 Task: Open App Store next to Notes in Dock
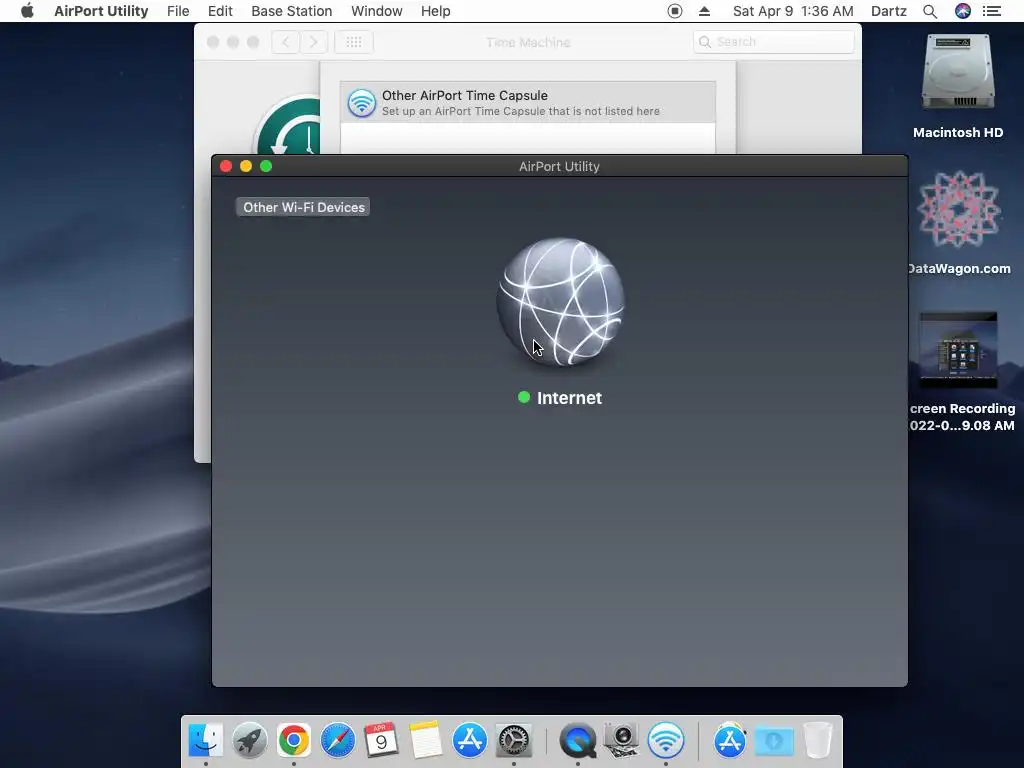[x=470, y=740]
